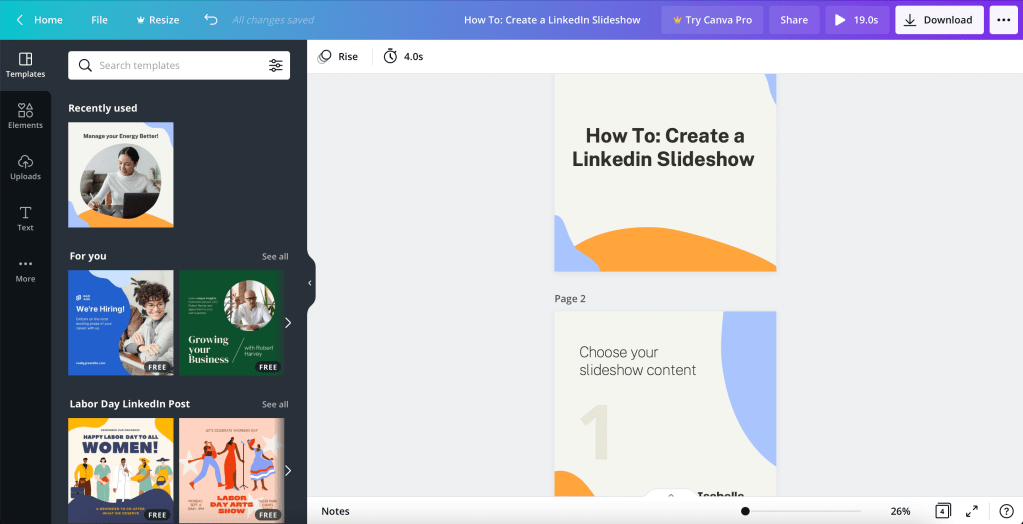
Task: Select the Text tool in sidebar
Action: (25, 218)
